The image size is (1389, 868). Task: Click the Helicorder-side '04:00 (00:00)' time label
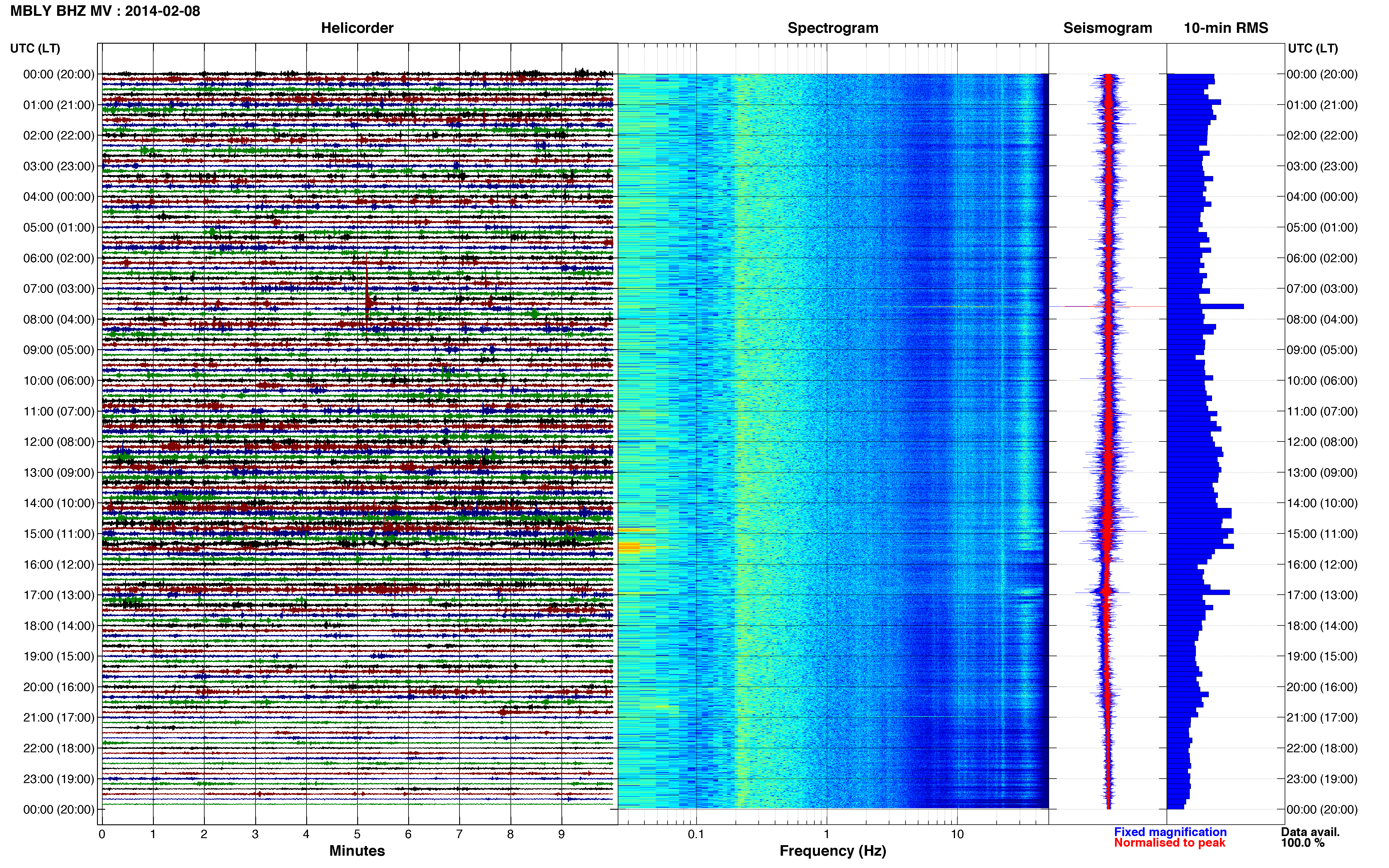point(59,197)
